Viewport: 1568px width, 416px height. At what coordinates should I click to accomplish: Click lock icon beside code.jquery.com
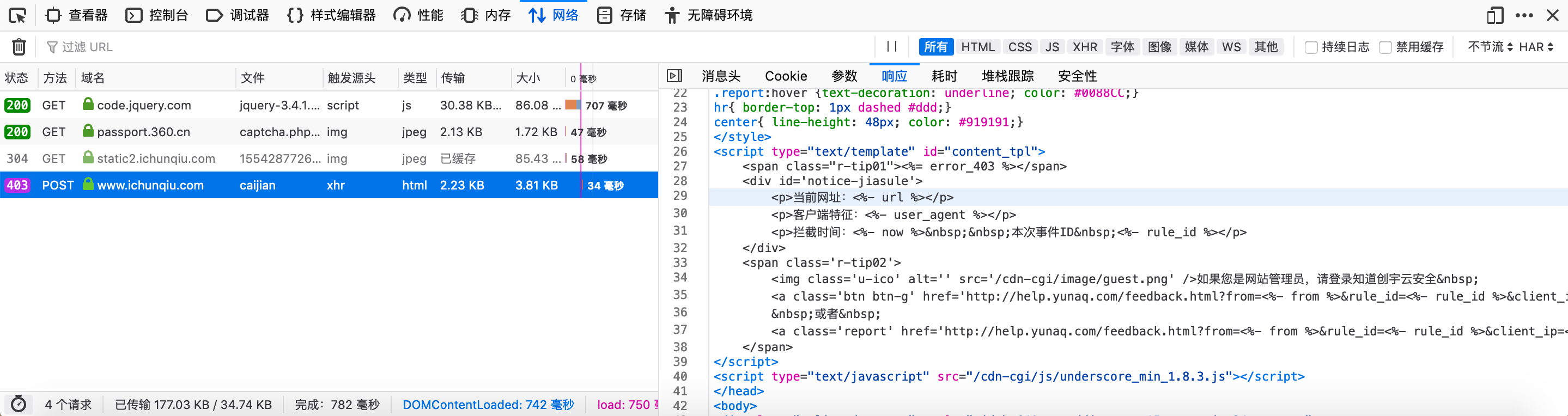(88, 104)
